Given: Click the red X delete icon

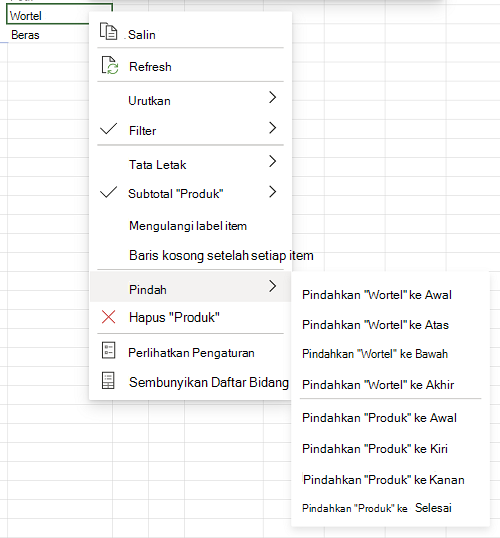Looking at the screenshot, I should [108, 317].
